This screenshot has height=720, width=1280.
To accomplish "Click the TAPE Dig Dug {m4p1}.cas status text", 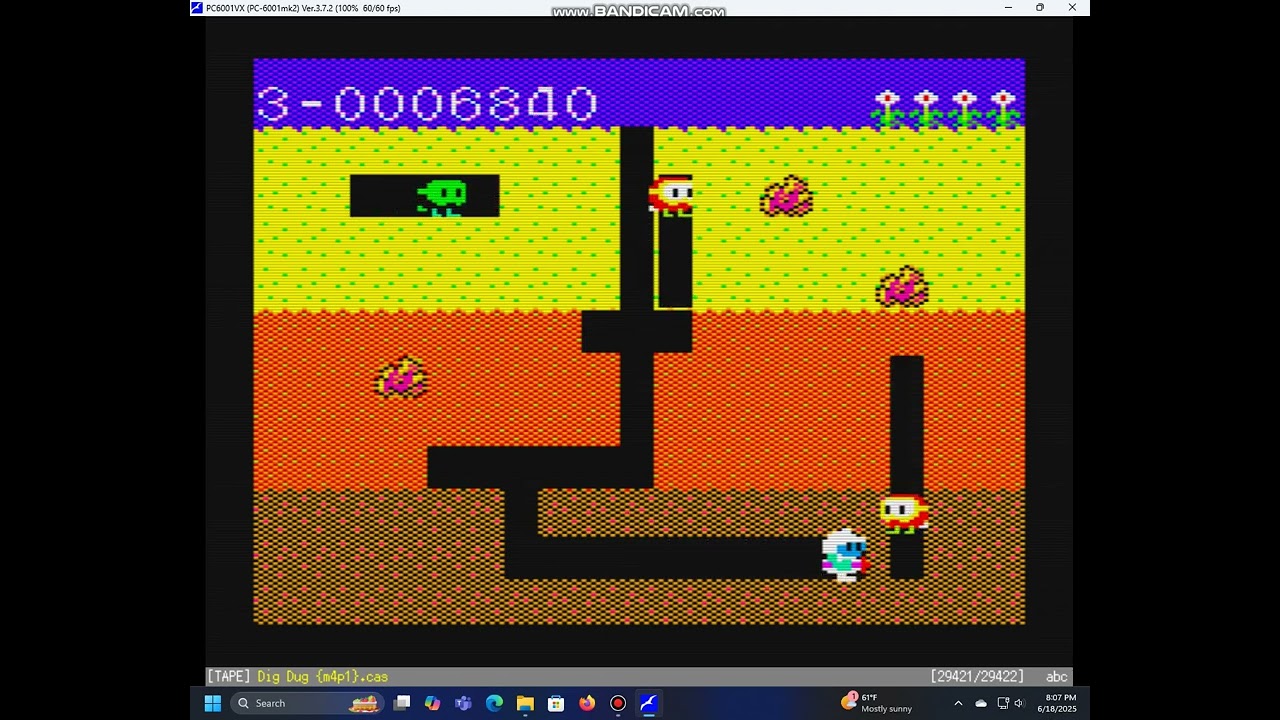I will click(297, 677).
